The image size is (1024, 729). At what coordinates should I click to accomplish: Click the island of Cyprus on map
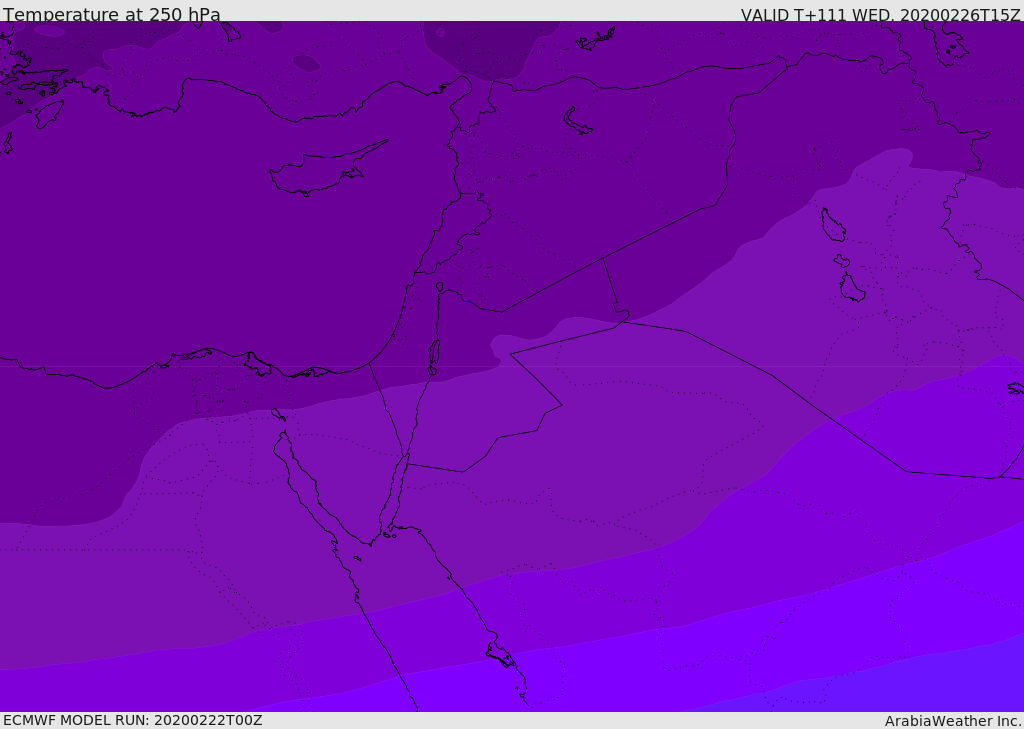coord(328,169)
